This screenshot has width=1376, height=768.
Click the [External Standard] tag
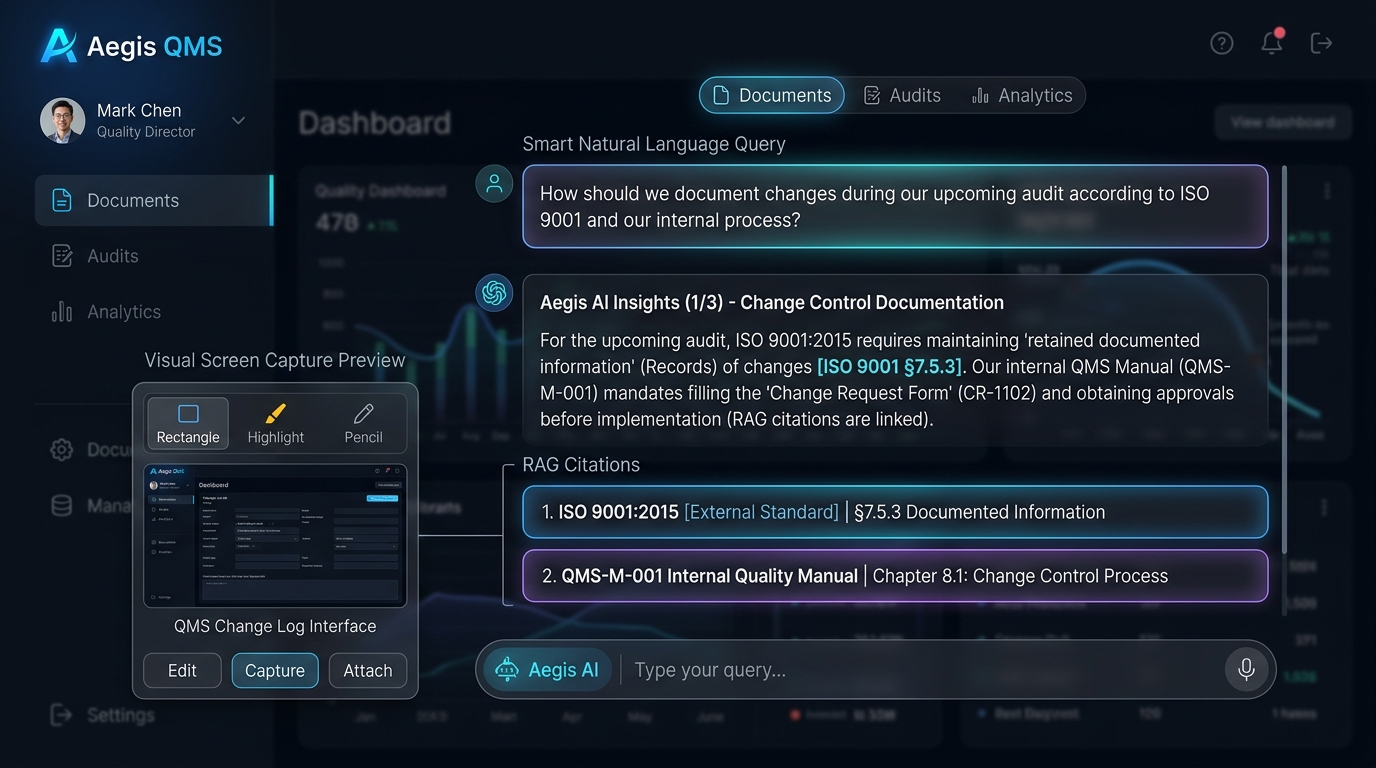click(x=761, y=512)
